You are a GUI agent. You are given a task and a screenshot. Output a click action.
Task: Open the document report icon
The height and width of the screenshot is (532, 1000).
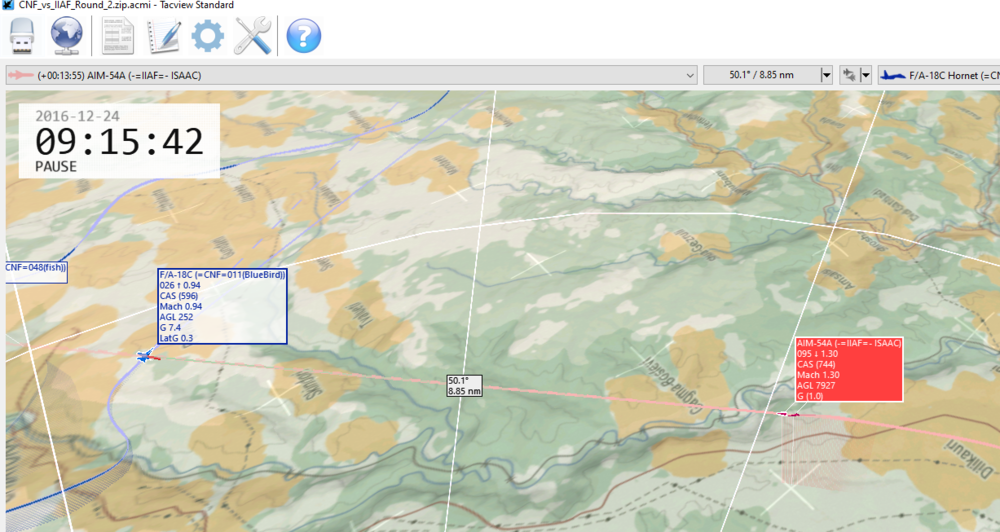pyautogui.click(x=117, y=36)
